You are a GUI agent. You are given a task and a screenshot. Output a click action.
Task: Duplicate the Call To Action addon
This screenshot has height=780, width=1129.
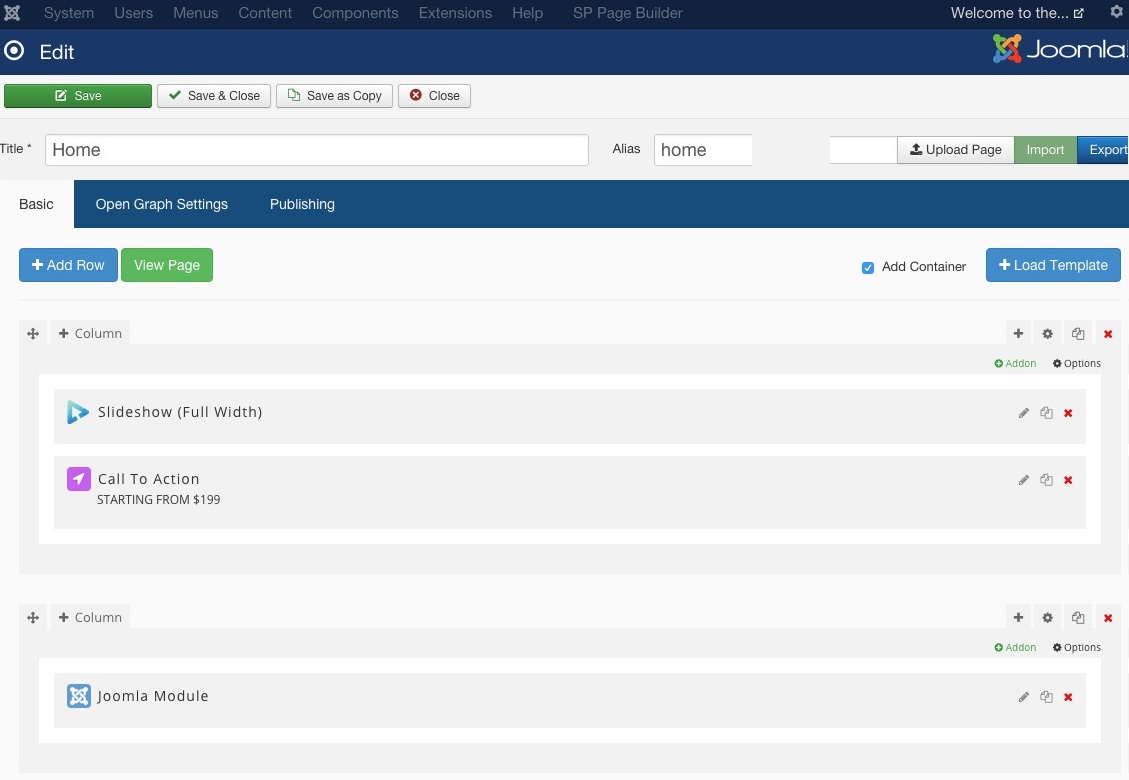coord(1046,480)
